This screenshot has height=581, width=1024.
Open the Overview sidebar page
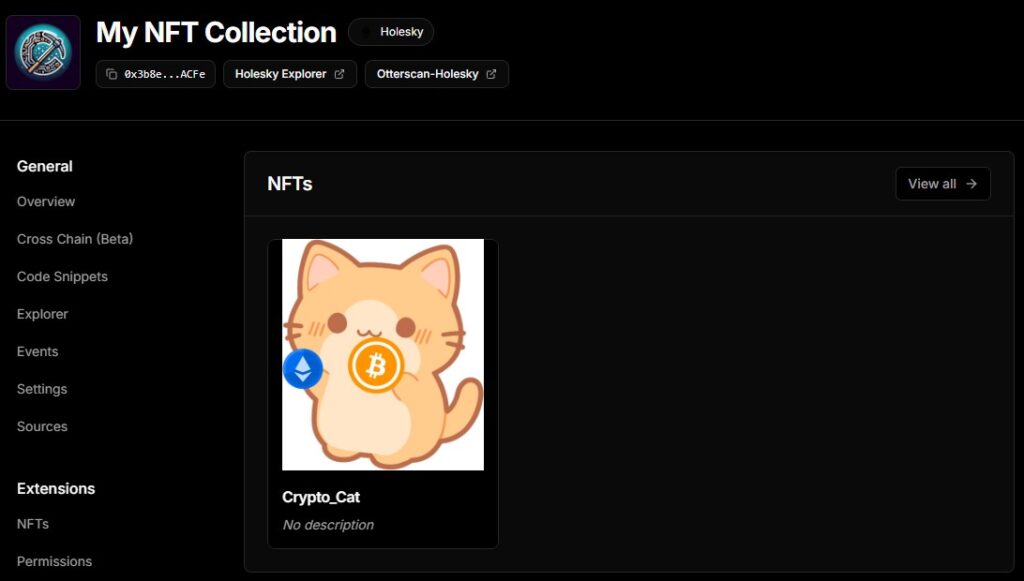click(x=46, y=202)
